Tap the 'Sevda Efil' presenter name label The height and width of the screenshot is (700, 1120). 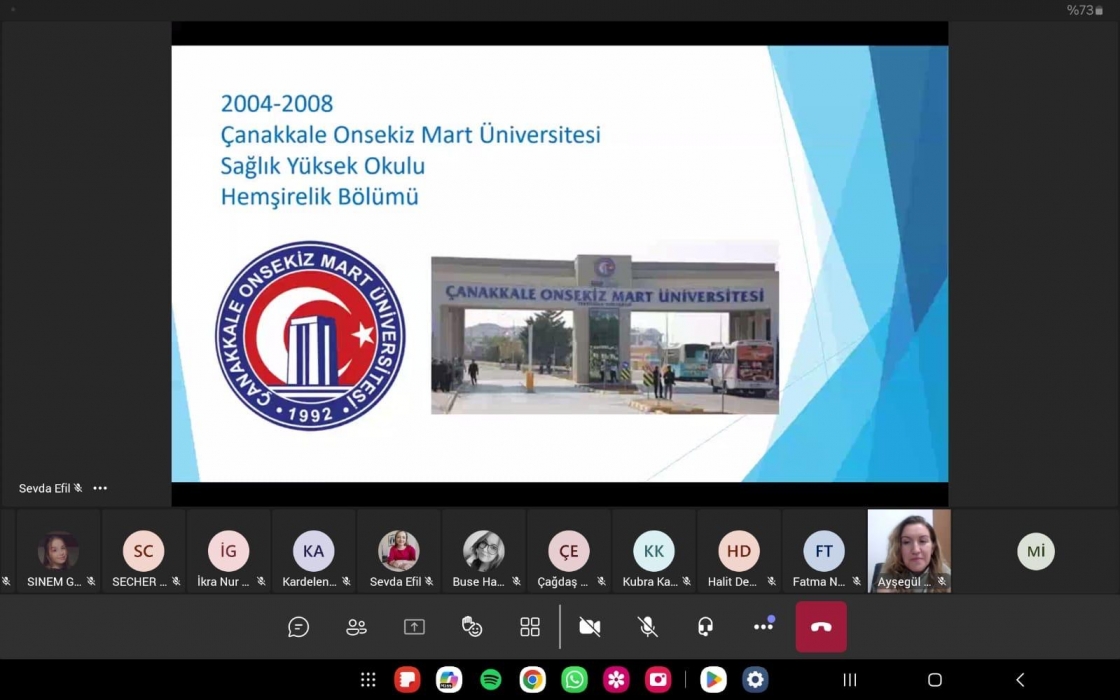click(x=44, y=489)
